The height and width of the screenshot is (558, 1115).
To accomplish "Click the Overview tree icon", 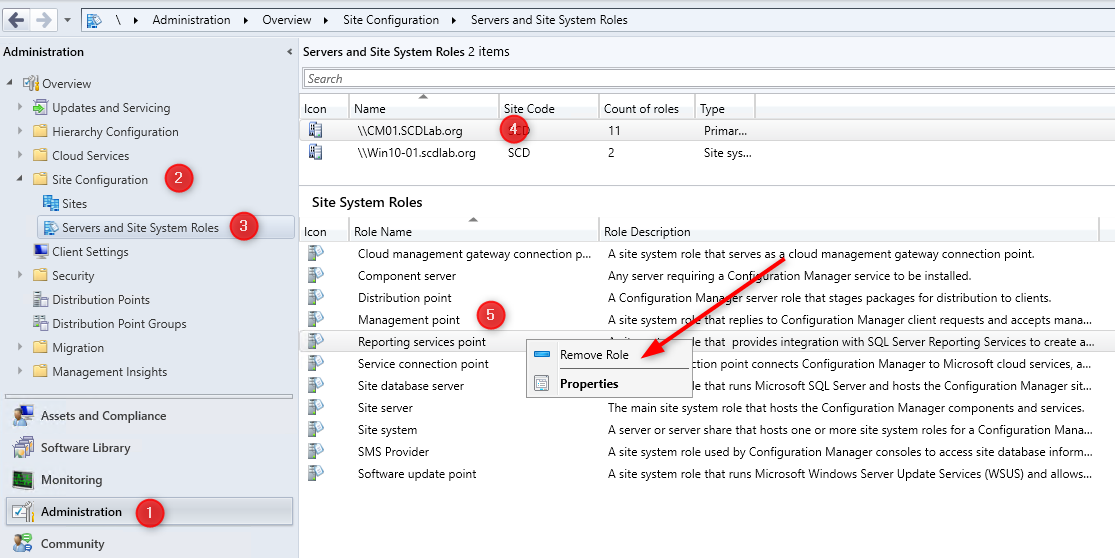I will (31, 83).
